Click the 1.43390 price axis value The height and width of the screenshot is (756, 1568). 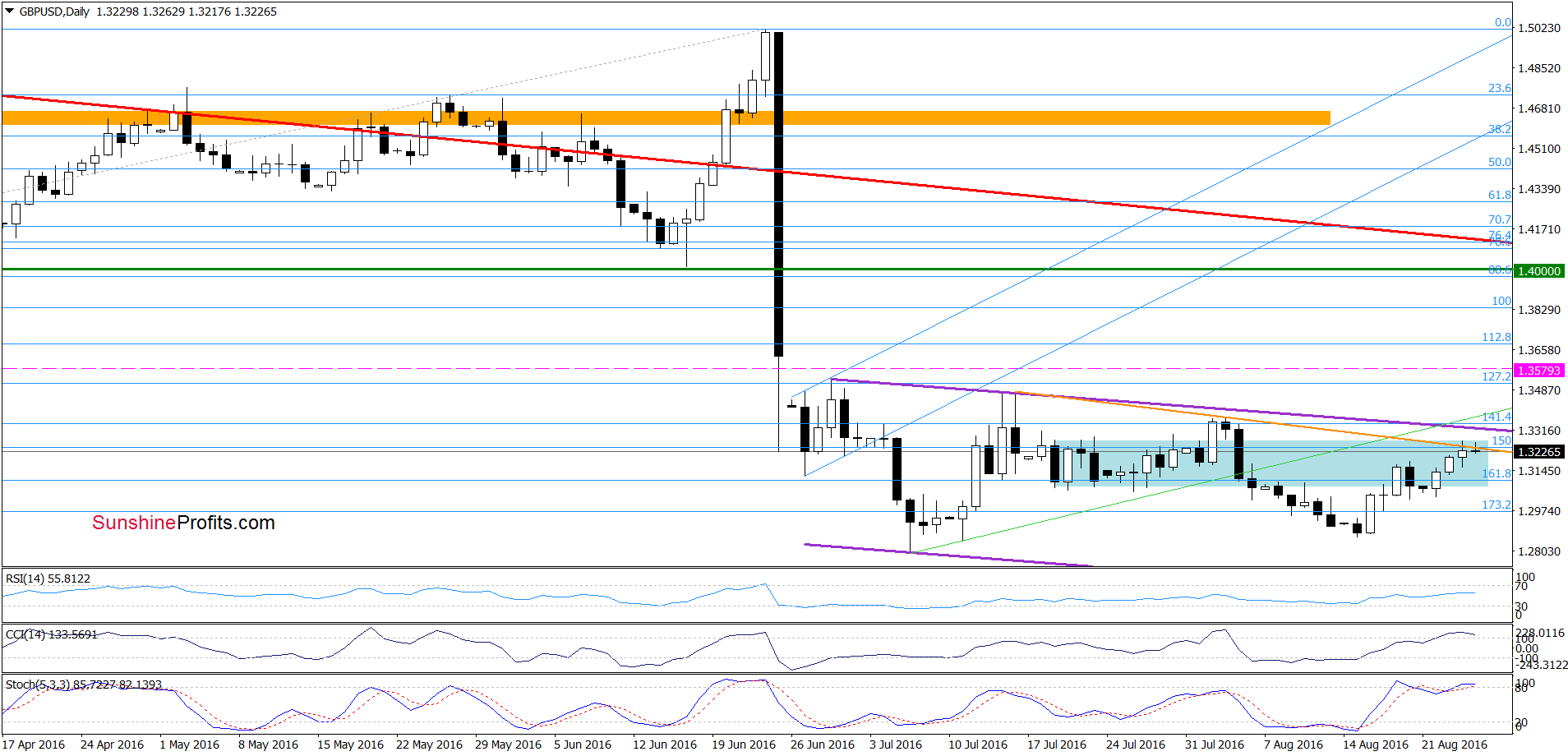click(x=1539, y=189)
